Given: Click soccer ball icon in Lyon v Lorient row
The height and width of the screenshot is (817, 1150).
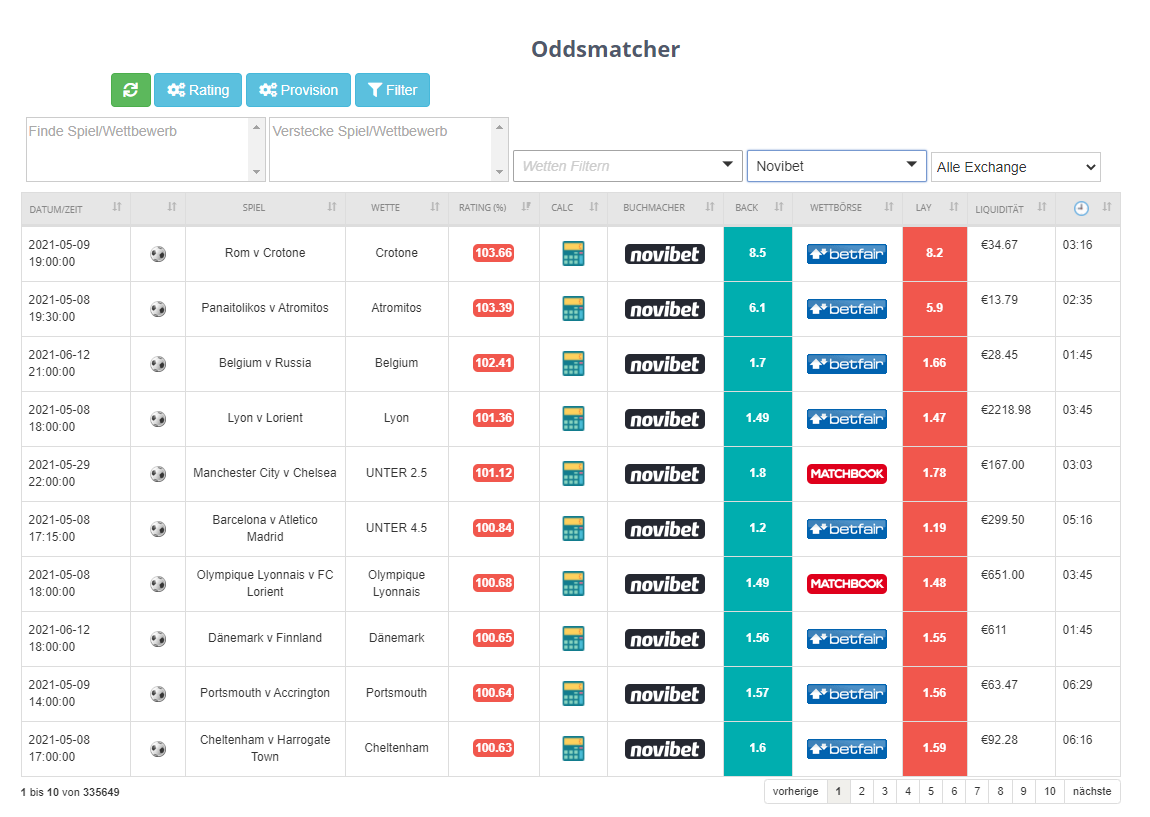Looking at the screenshot, I should (158, 419).
